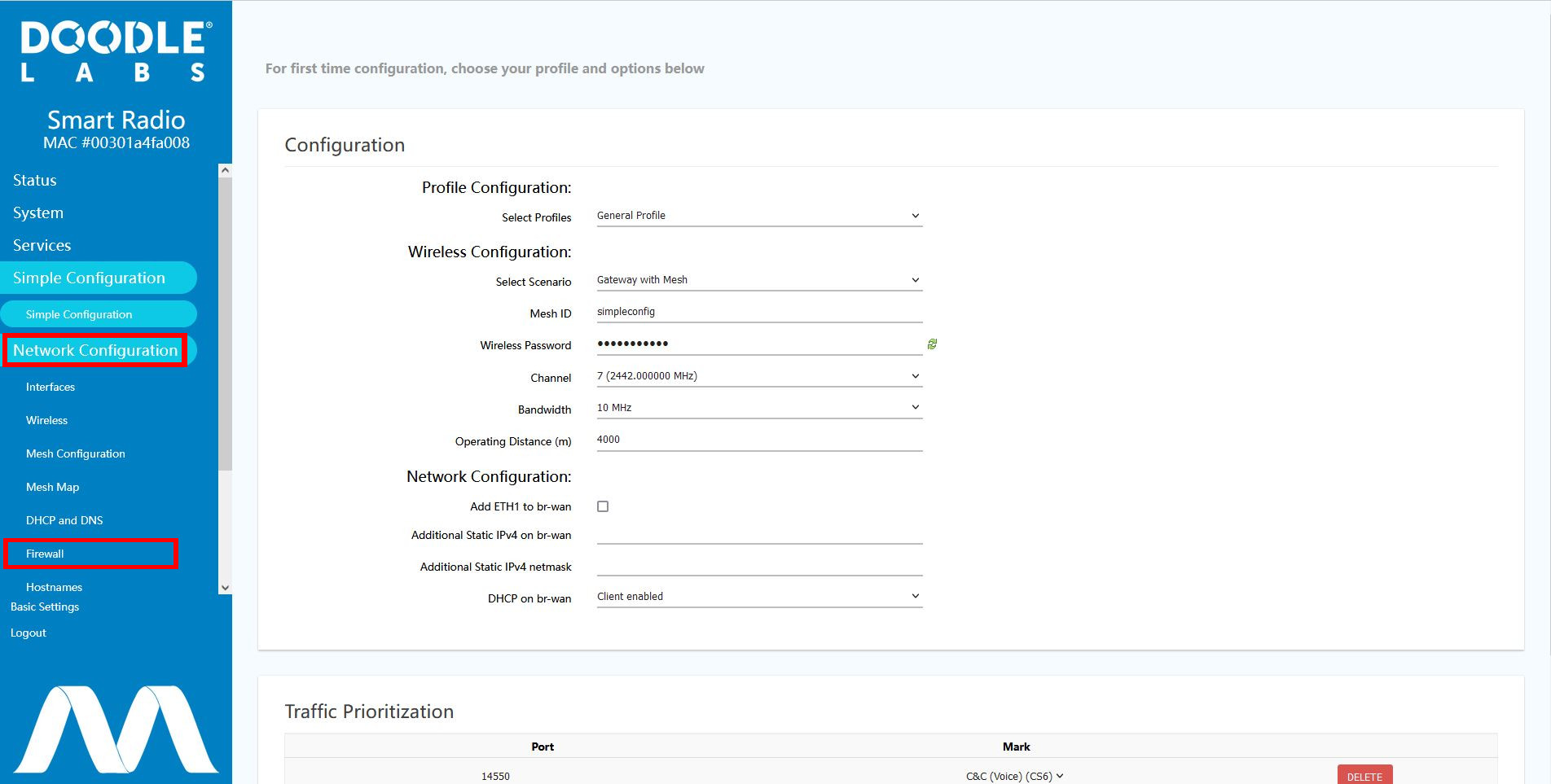The width and height of the screenshot is (1551, 784).
Task: Focus the Operating Distance input field
Action: click(758, 440)
